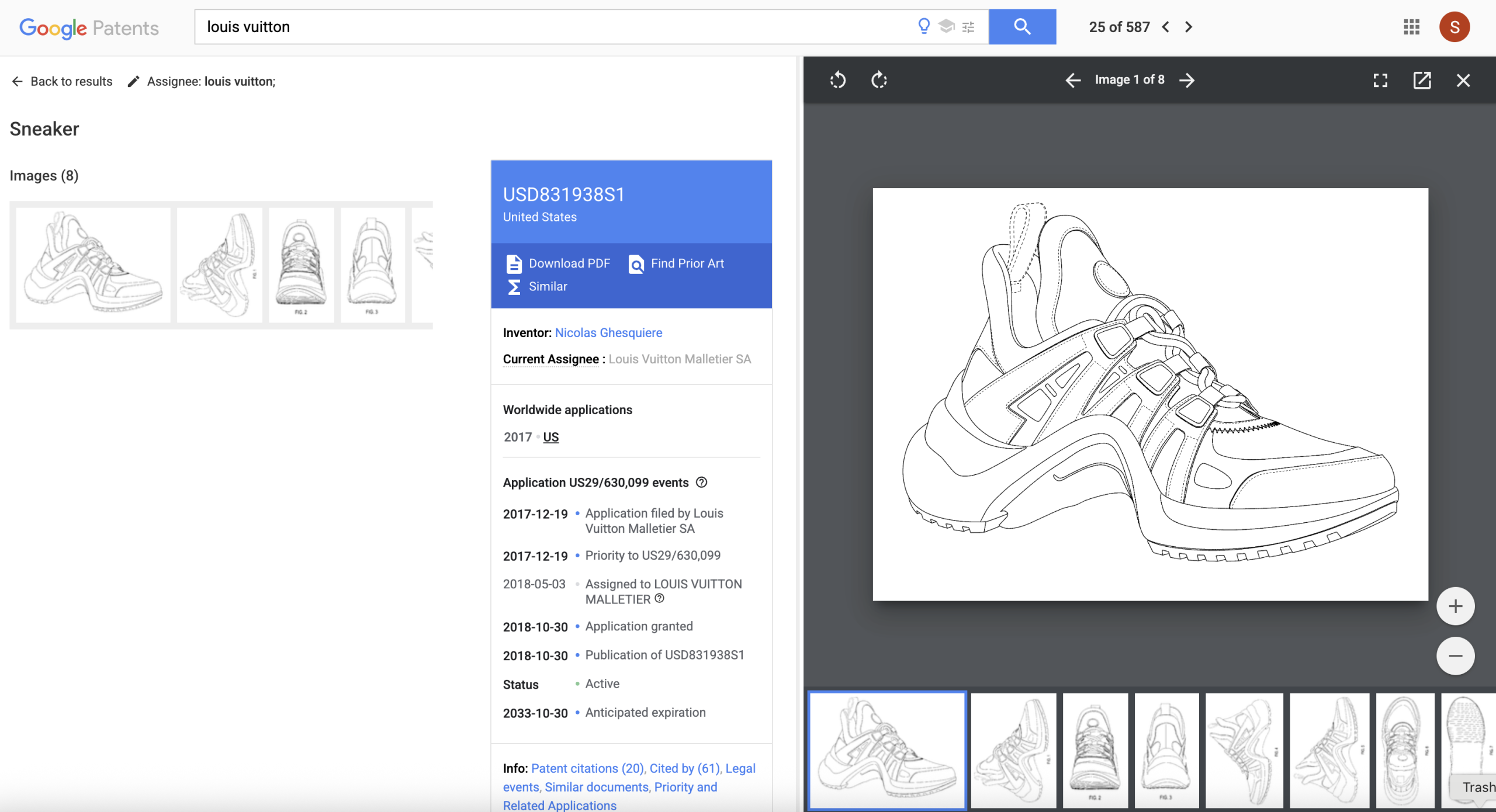Click Current Assignee label
This screenshot has height=812, width=1496.
[x=551, y=359]
